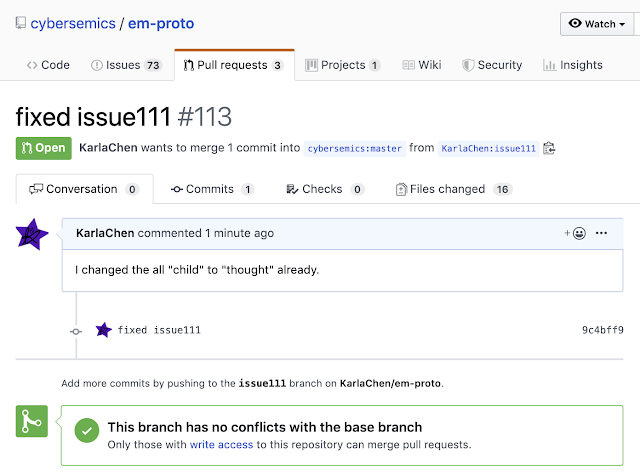Switch to the Commits tab
This screenshot has height=475, width=640.
coord(211,189)
